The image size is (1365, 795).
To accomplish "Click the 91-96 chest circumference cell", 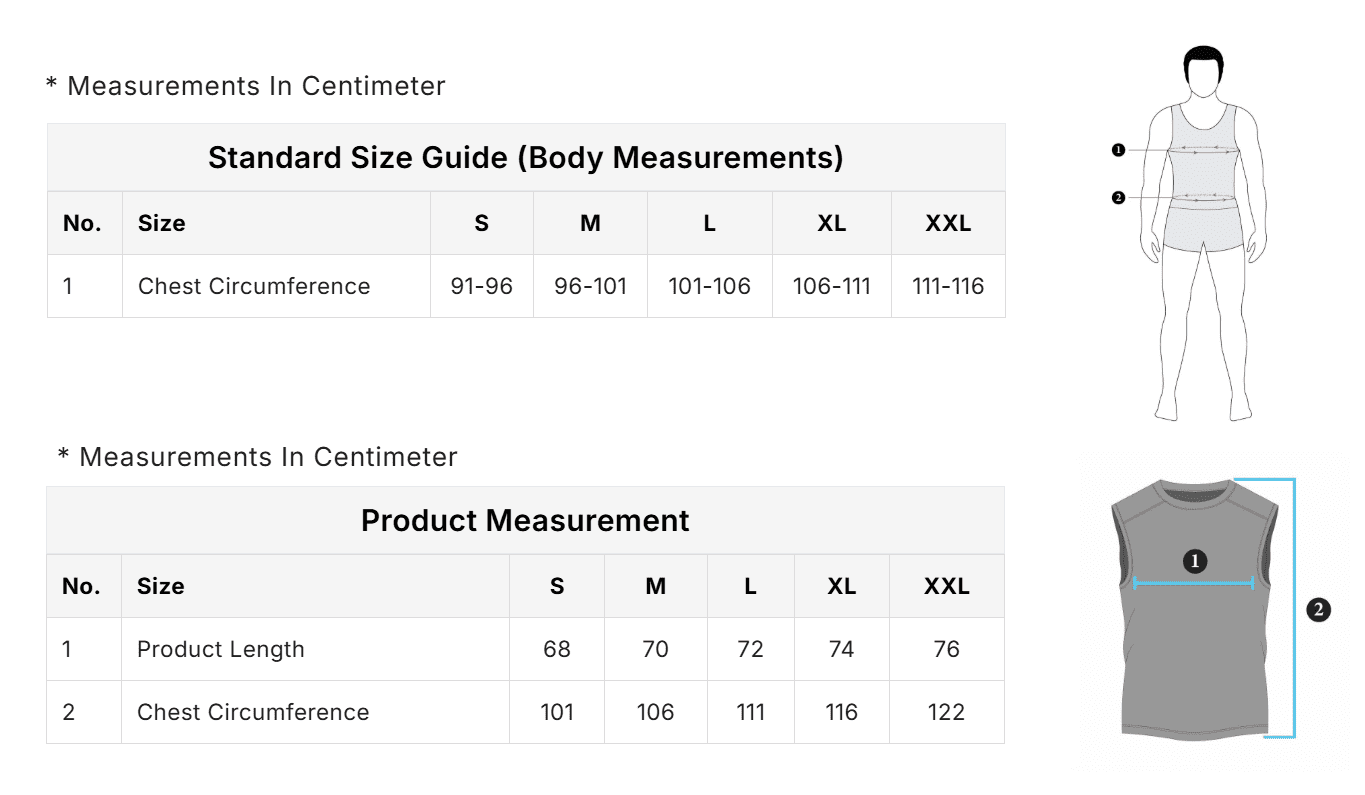I will click(x=482, y=286).
